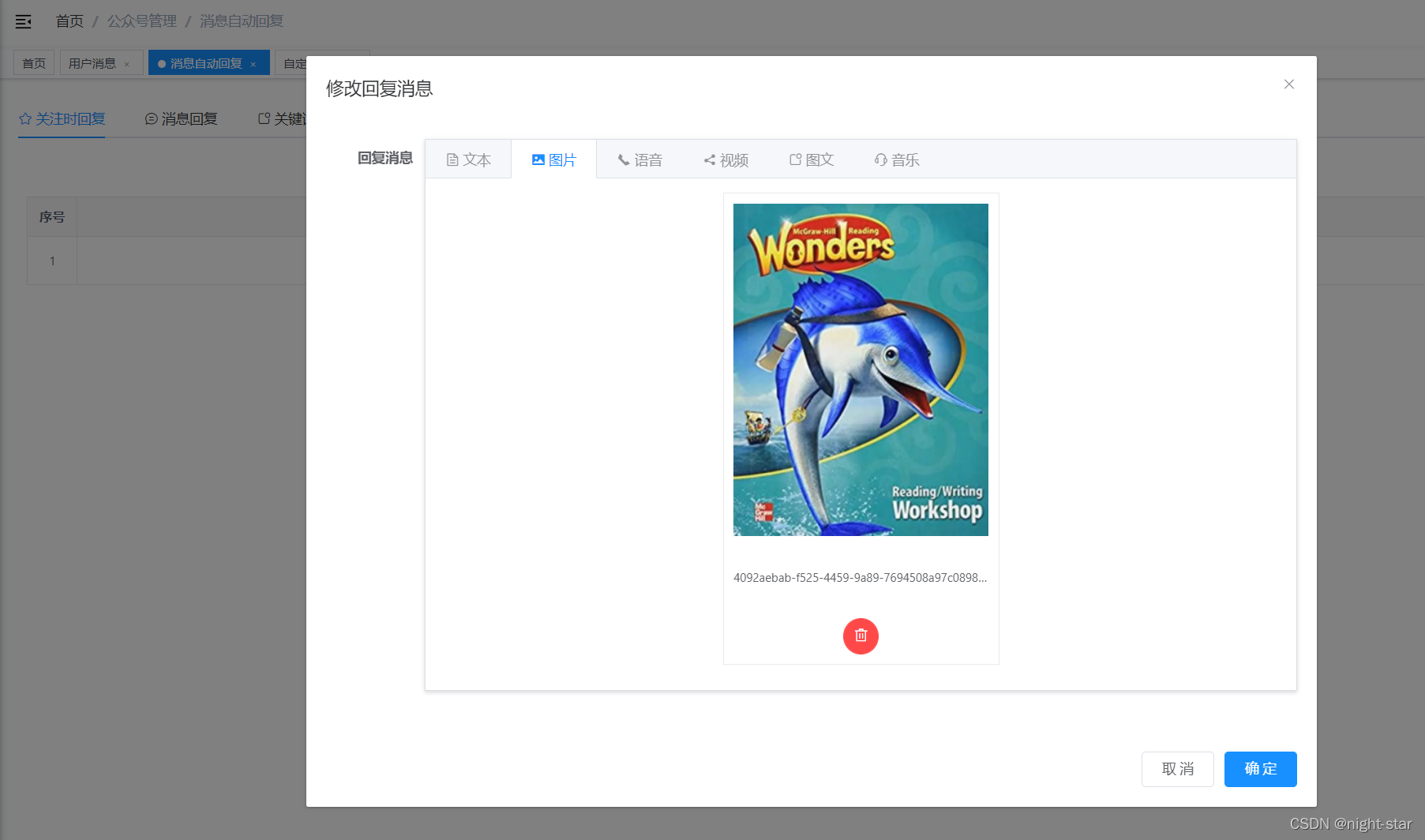Click row number 1 in the table

click(52, 261)
